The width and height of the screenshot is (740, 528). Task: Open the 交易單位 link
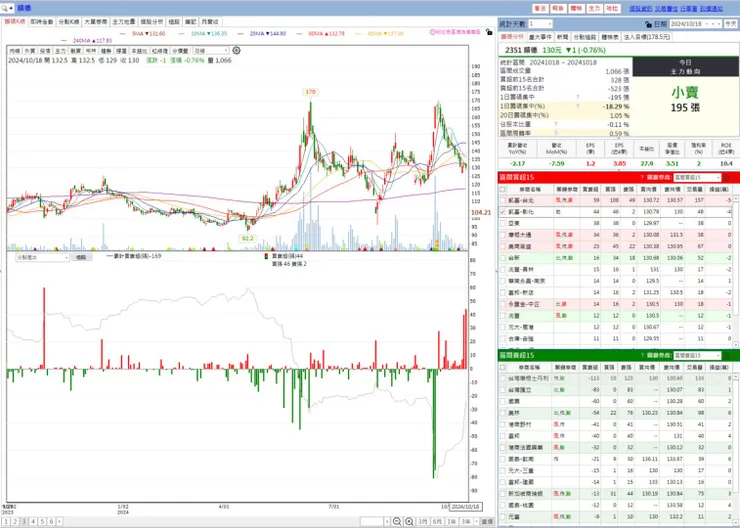tap(666, 8)
